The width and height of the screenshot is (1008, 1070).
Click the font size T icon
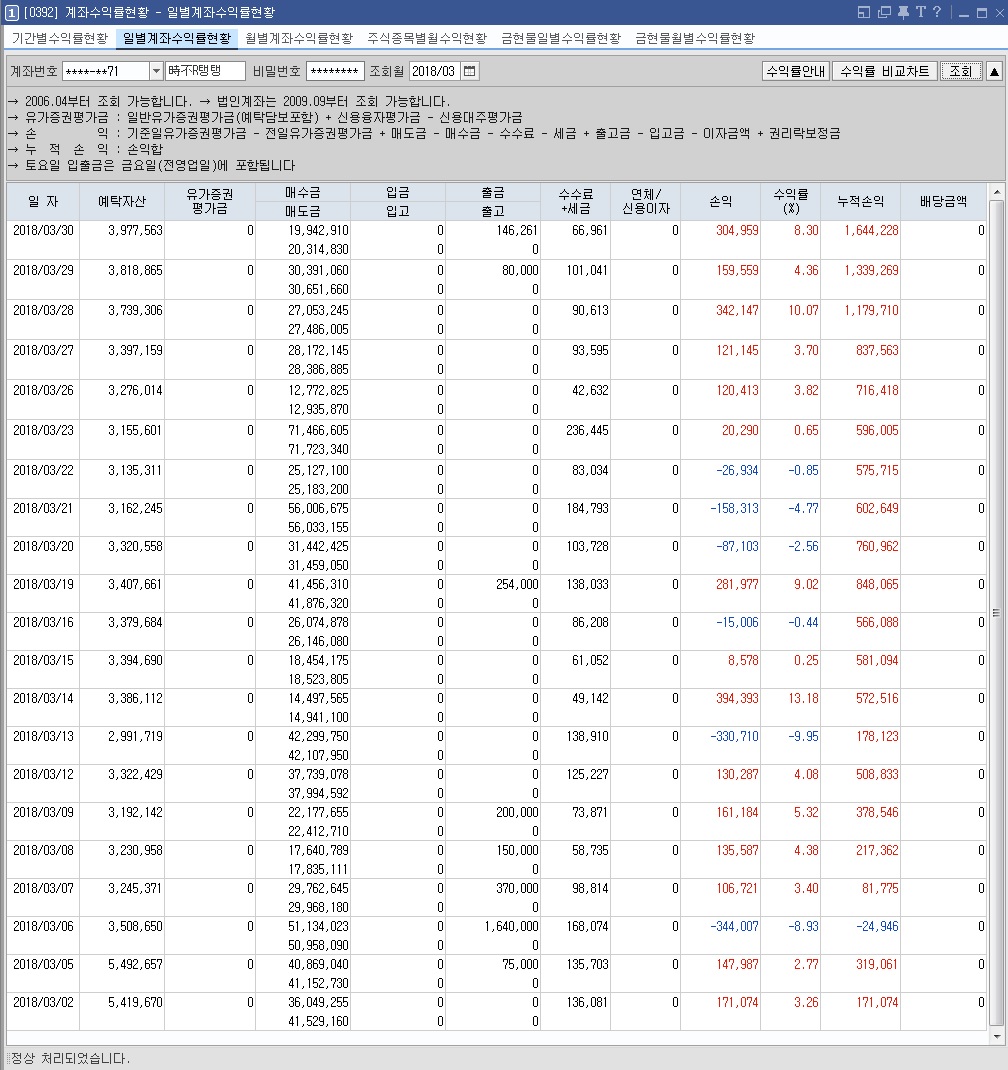point(920,12)
